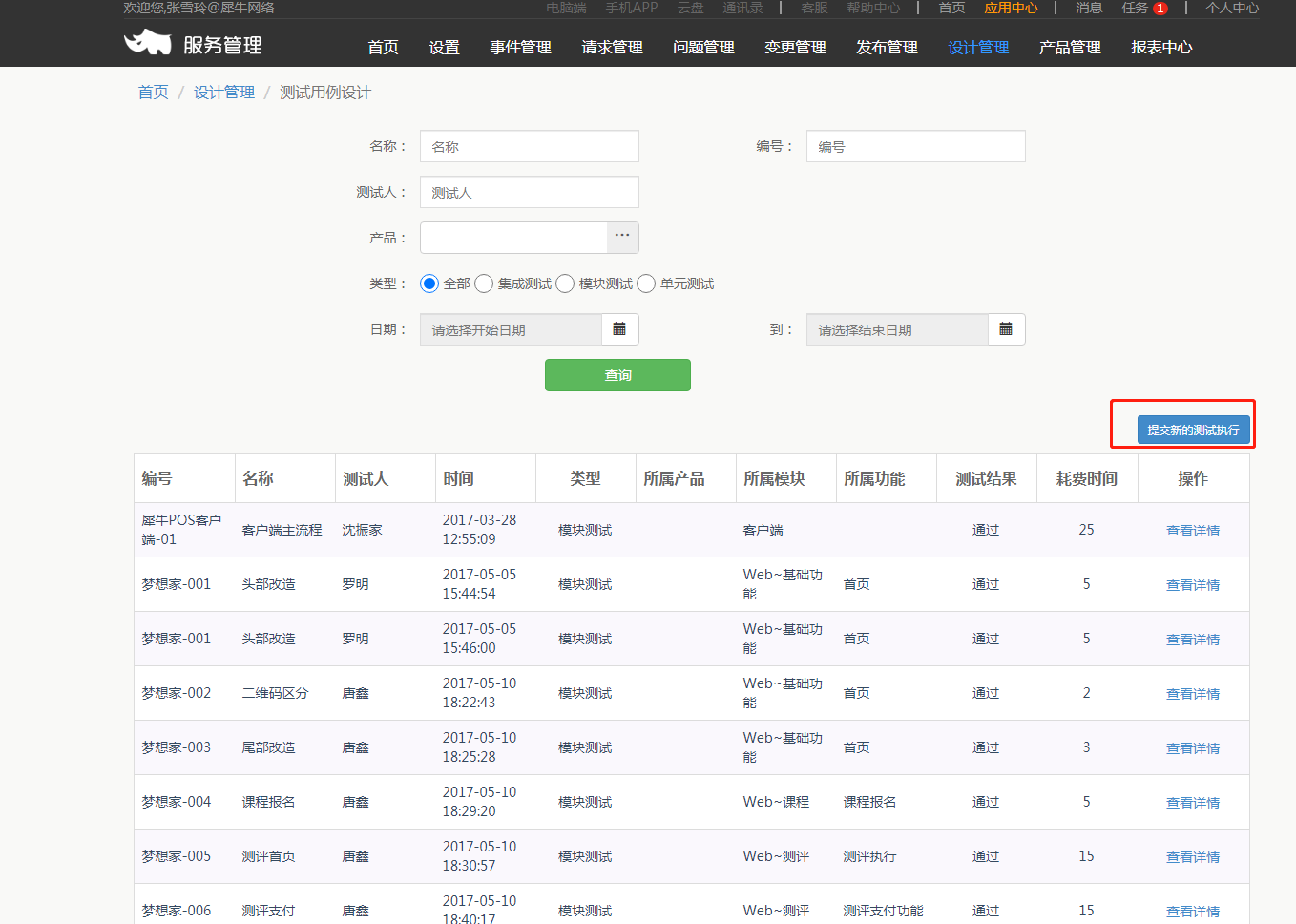View details for 梦想家-005 row
This screenshot has height=924, width=1296.
[x=1193, y=857]
